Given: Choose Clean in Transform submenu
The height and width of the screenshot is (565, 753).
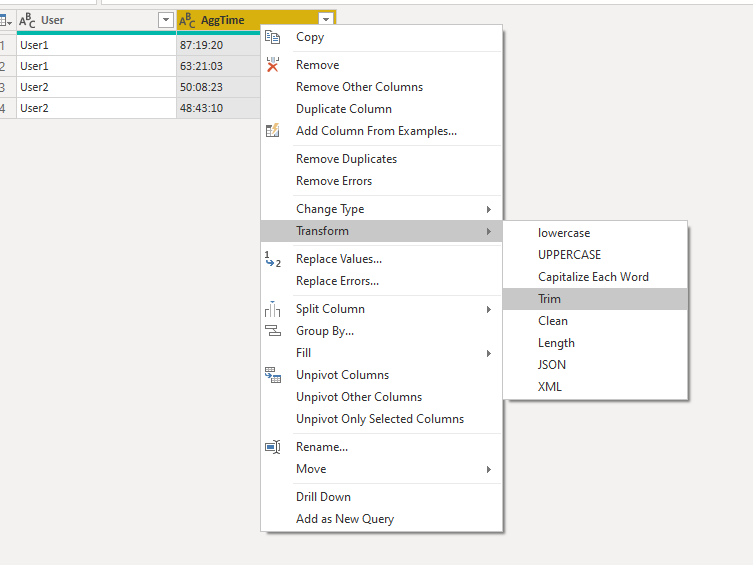Looking at the screenshot, I should [x=595, y=321].
